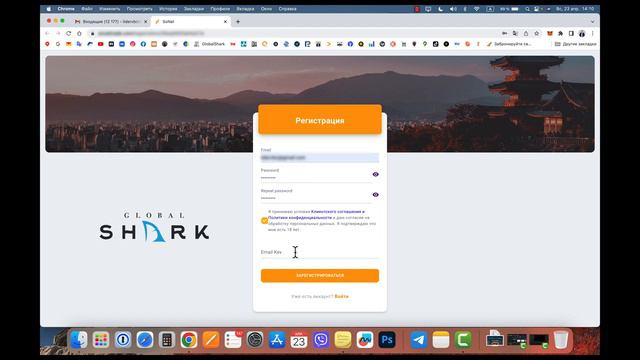
Task: Reload the page in Chrome
Action: pos(69,33)
